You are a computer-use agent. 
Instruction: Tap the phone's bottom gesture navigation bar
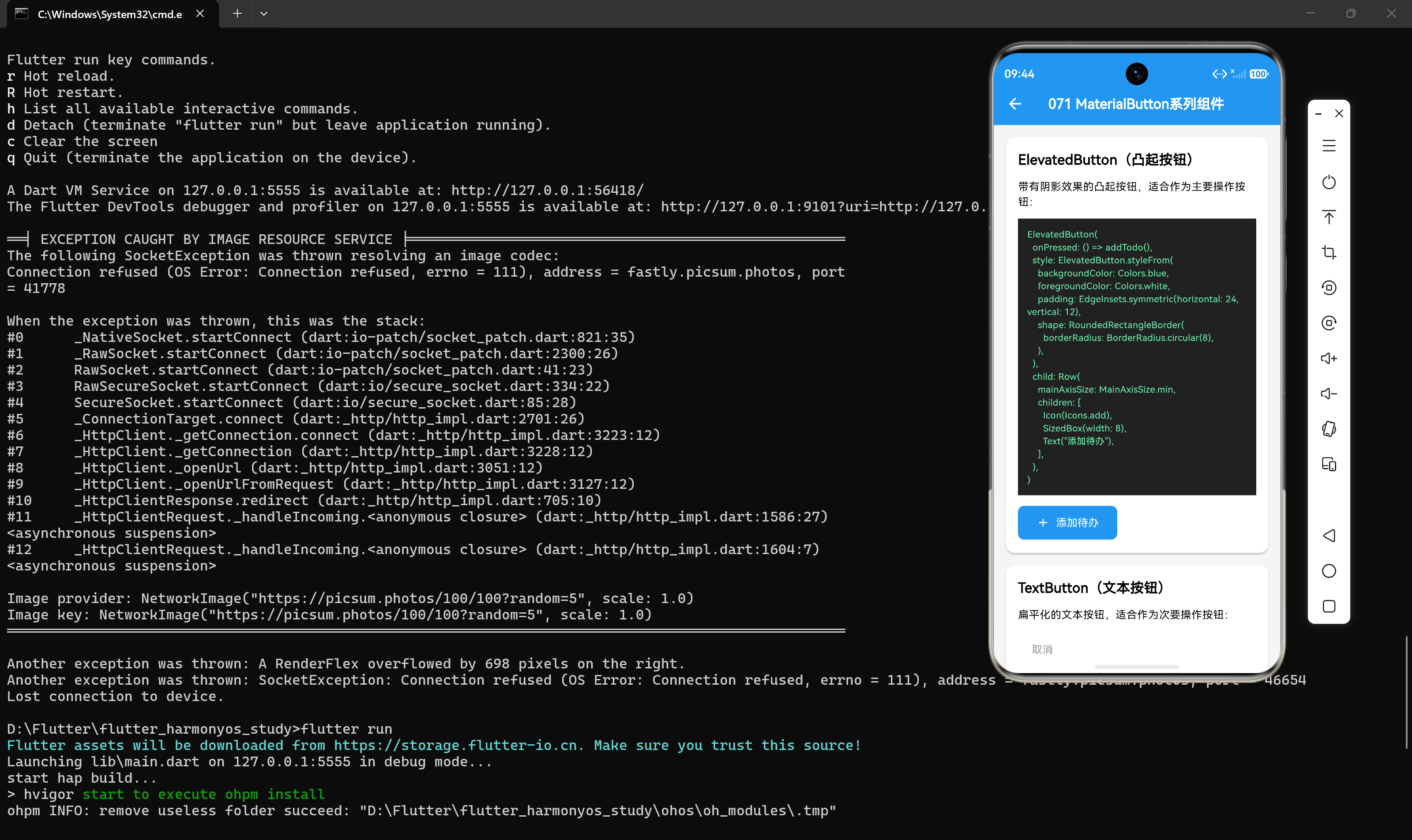(1137, 666)
